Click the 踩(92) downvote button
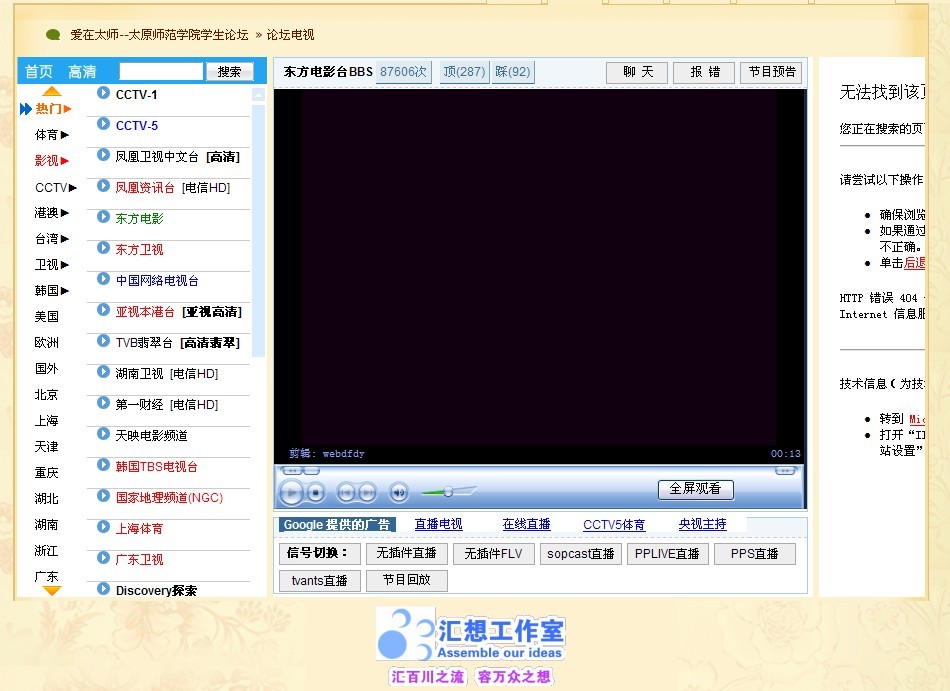 click(513, 72)
